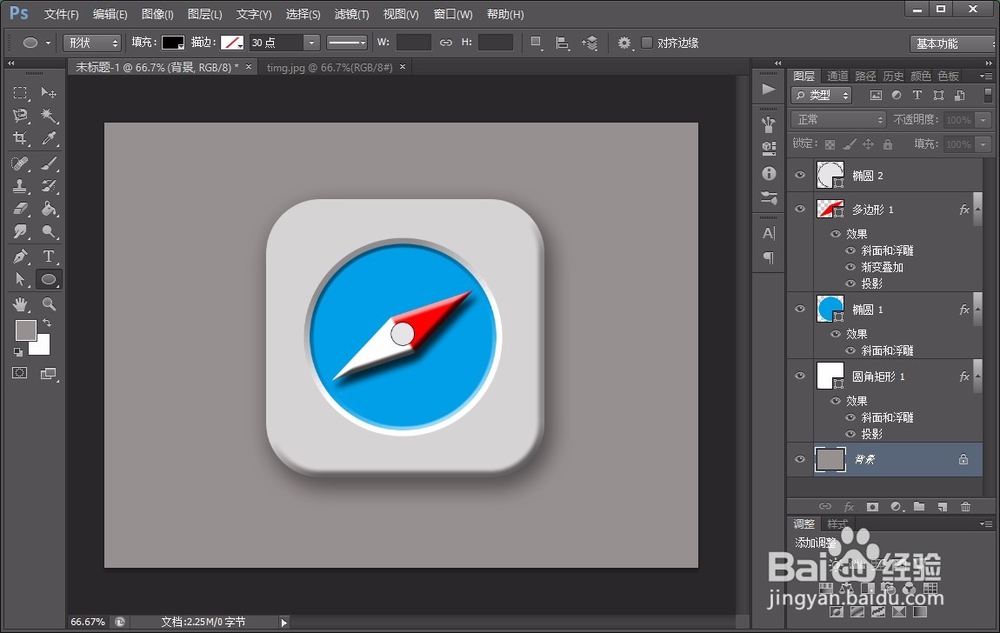Select the Move tool
1000x633 pixels.
click(48, 93)
